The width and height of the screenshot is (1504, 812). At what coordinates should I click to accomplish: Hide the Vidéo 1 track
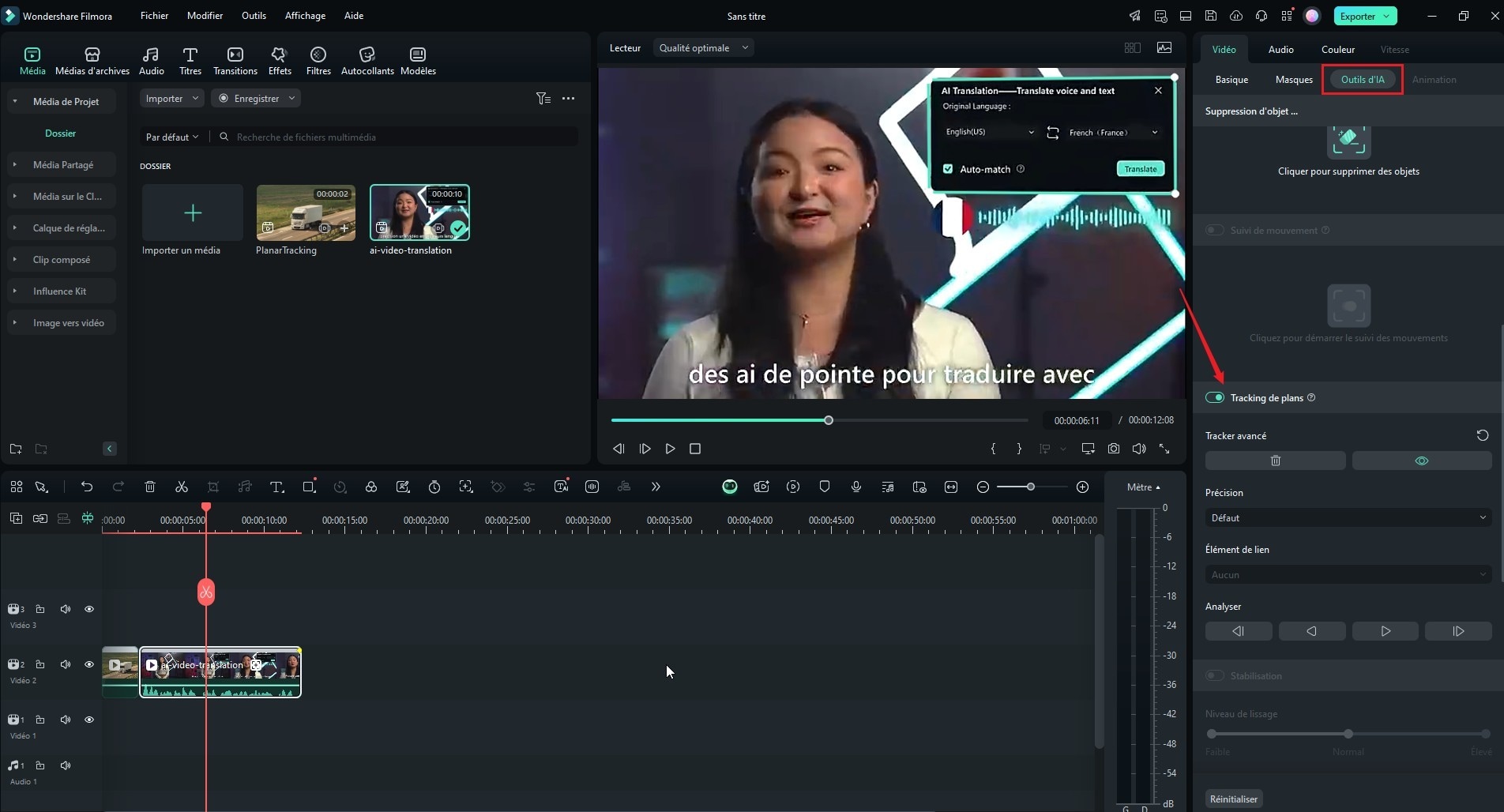(x=89, y=720)
